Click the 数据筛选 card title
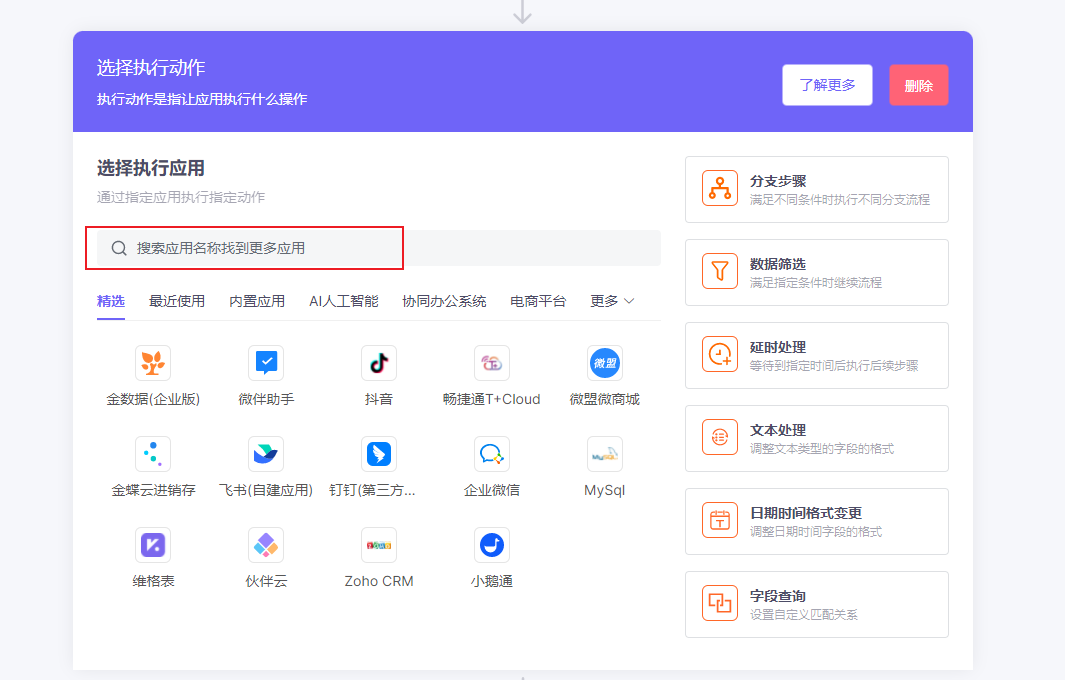The width and height of the screenshot is (1065, 680). click(778, 264)
